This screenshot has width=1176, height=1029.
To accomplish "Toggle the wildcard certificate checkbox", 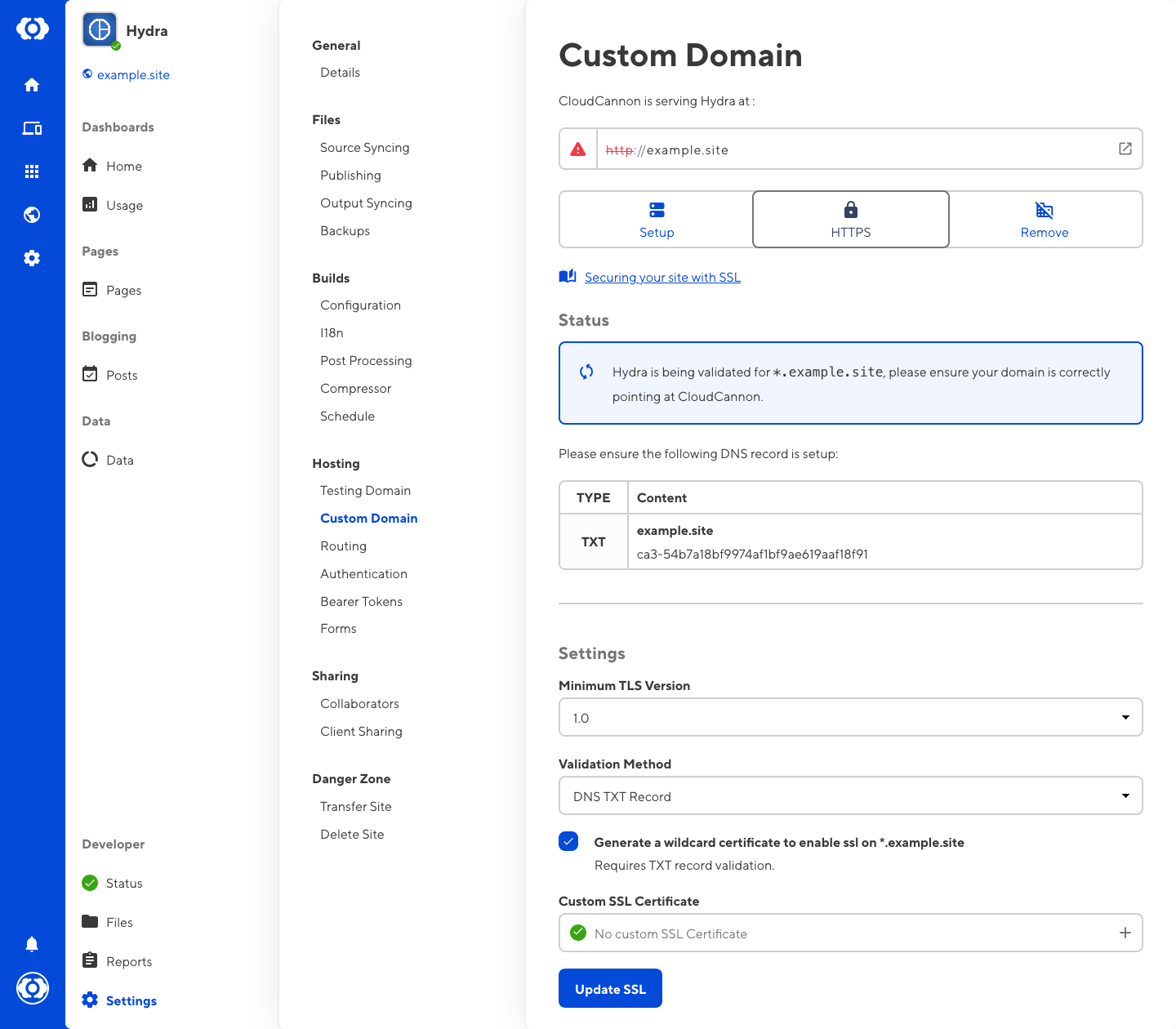I will click(x=568, y=841).
